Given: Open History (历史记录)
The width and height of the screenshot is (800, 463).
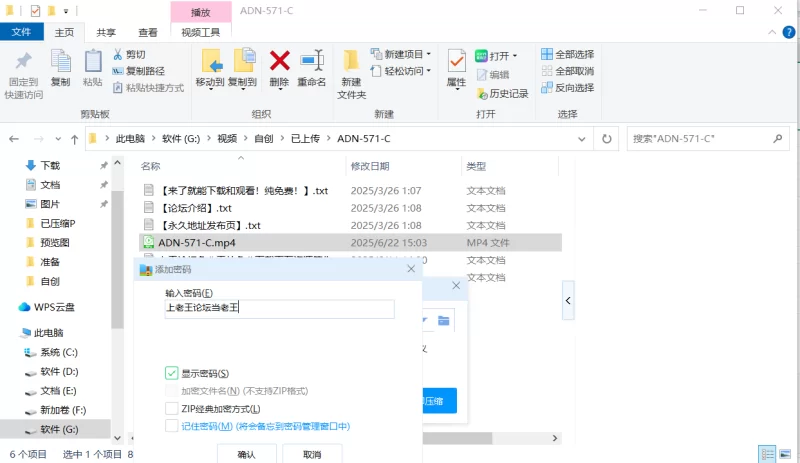Looking at the screenshot, I should tap(503, 93).
